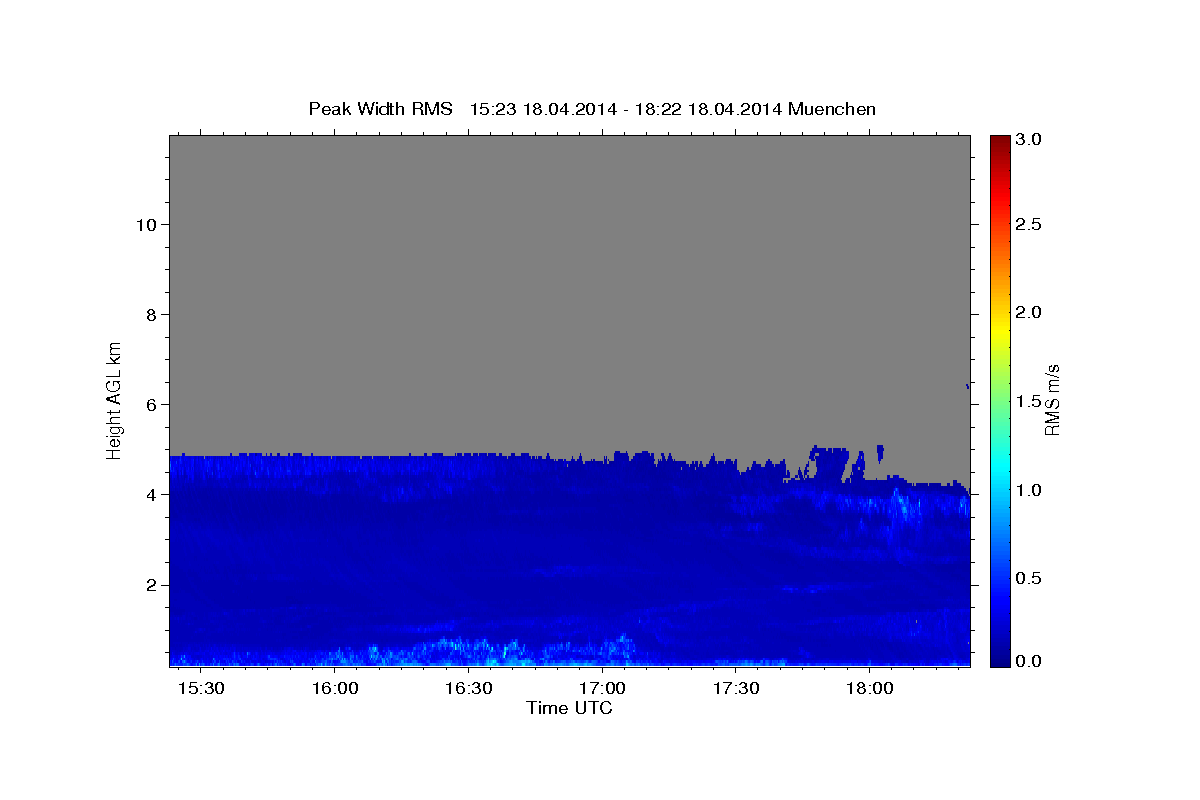Click the 'Muenchen' location in the title
Image resolution: width=1200 pixels, height=800 pixels.
tap(832, 109)
